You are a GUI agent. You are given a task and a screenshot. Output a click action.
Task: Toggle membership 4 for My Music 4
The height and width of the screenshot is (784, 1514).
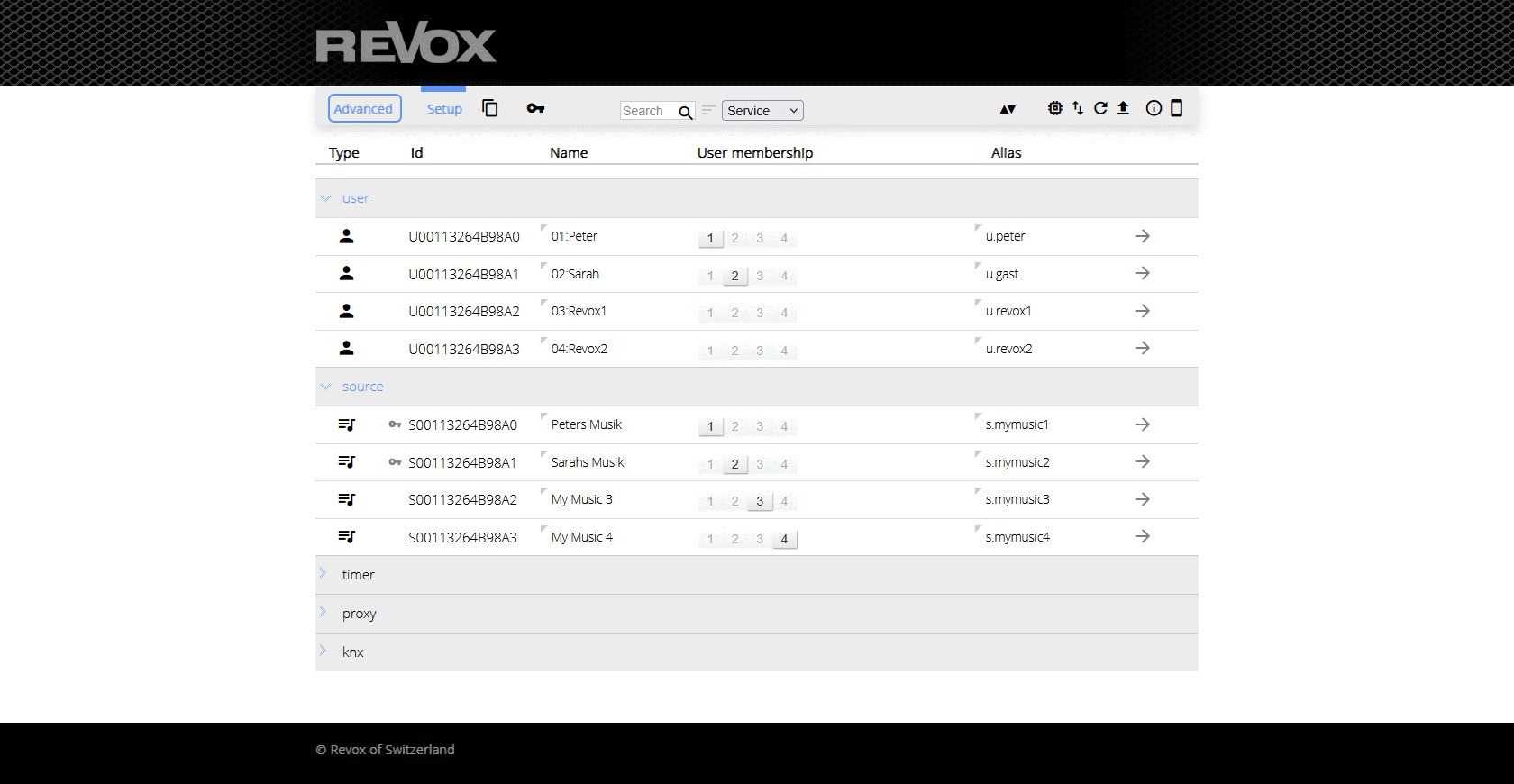[x=784, y=539]
